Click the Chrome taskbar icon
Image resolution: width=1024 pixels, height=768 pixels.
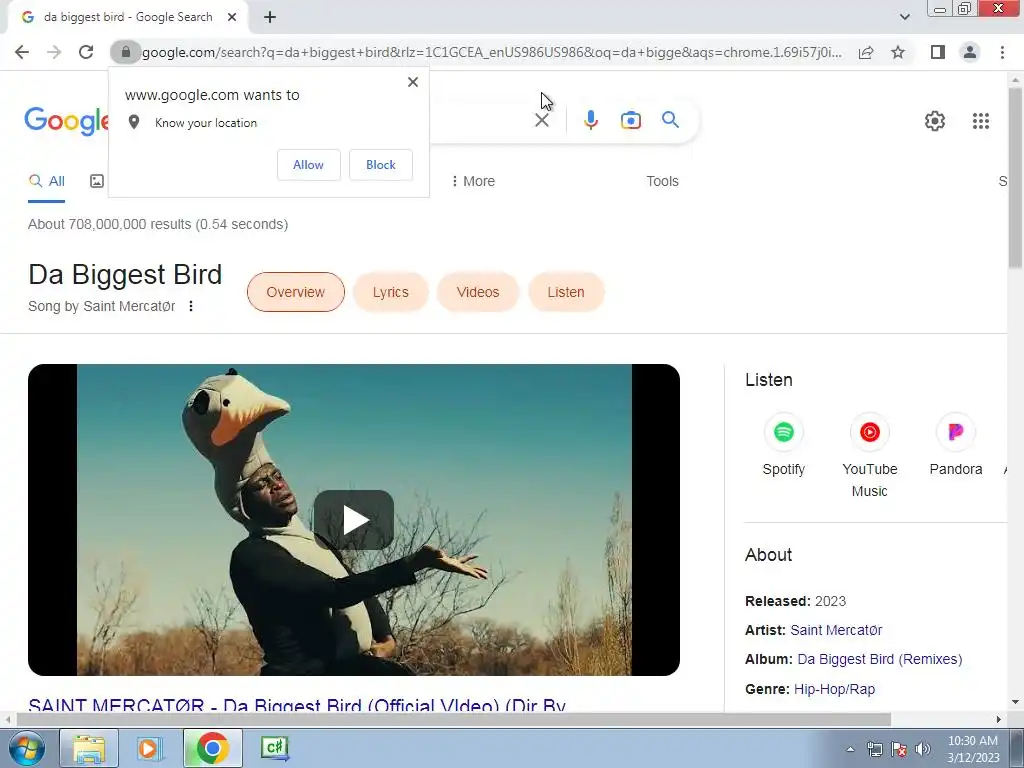[212, 748]
